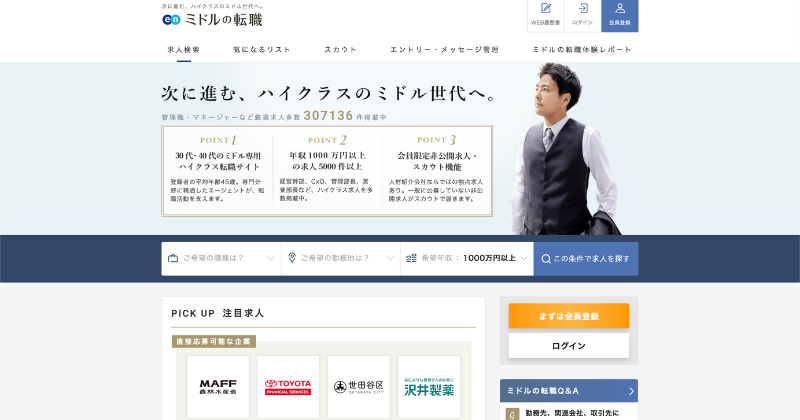The image size is (800, 420).
Task: Open the 世田谷区 company card
Action: click(359, 387)
